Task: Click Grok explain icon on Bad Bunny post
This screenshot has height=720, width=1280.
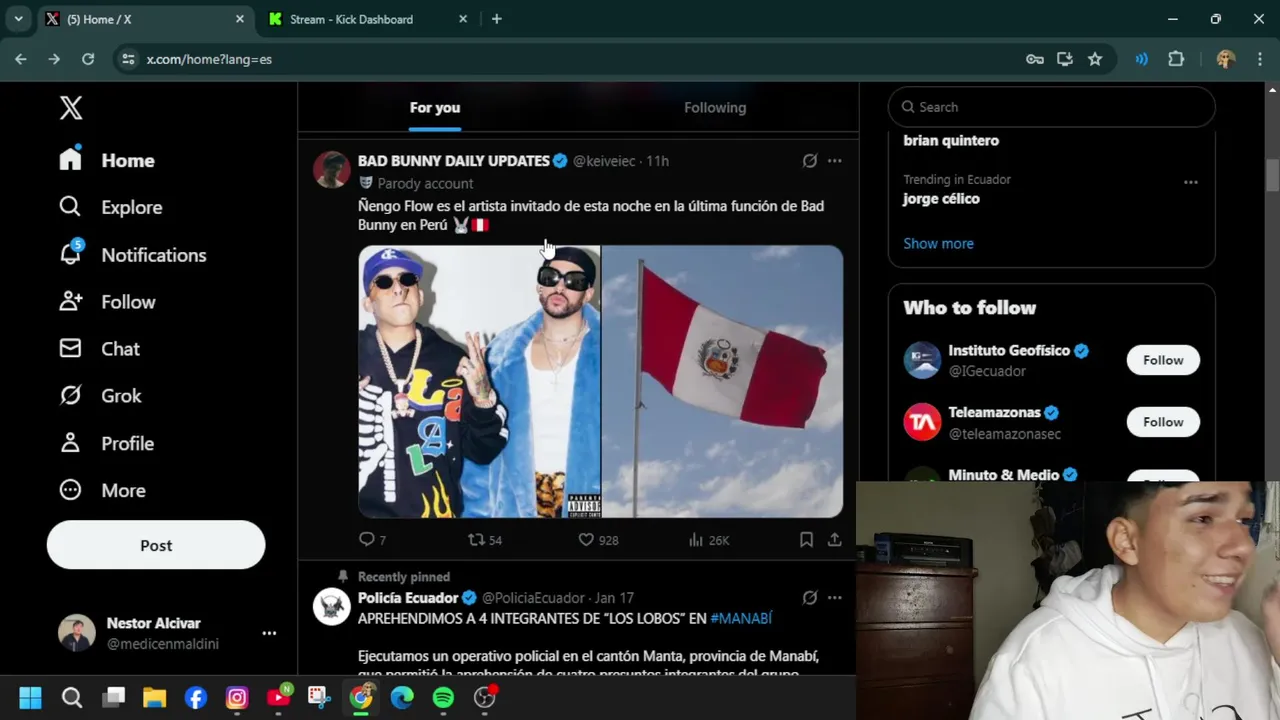Action: pyautogui.click(x=809, y=160)
